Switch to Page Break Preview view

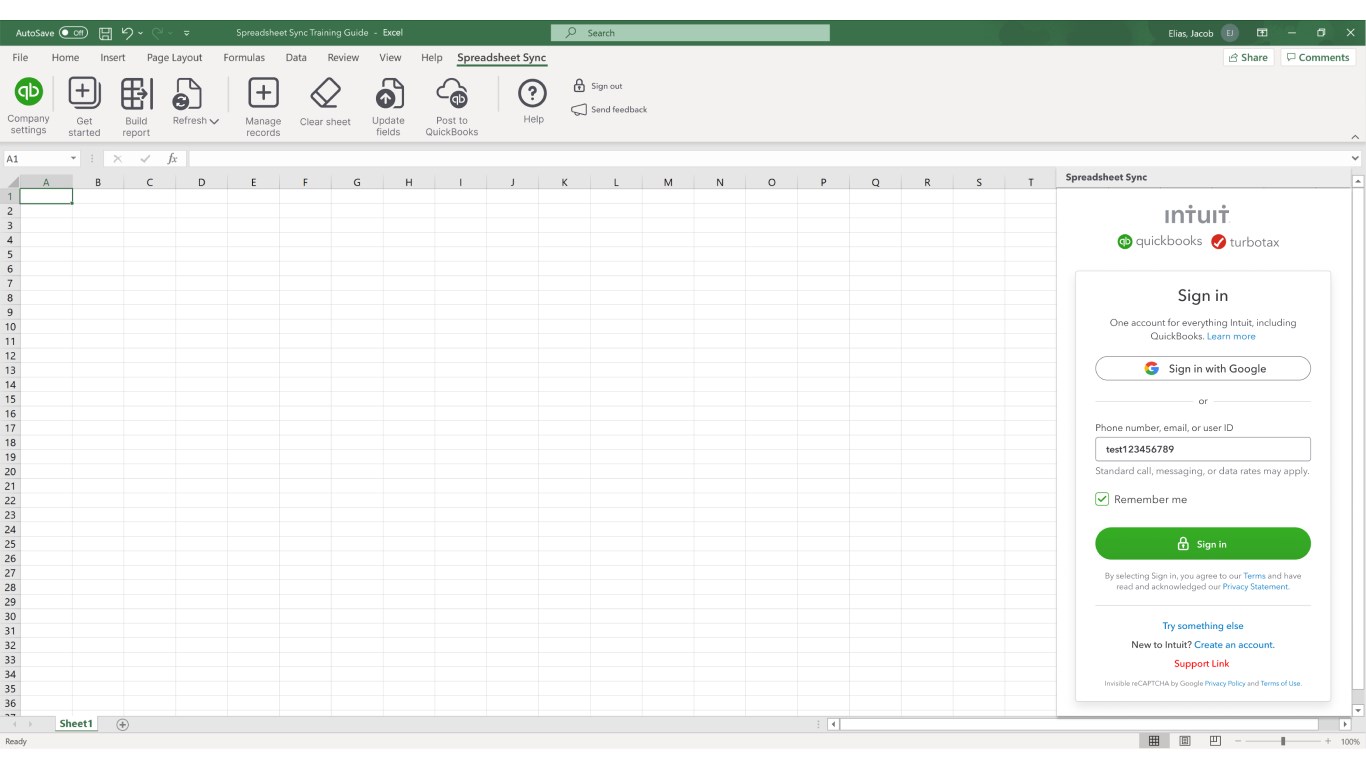pyautogui.click(x=1215, y=741)
